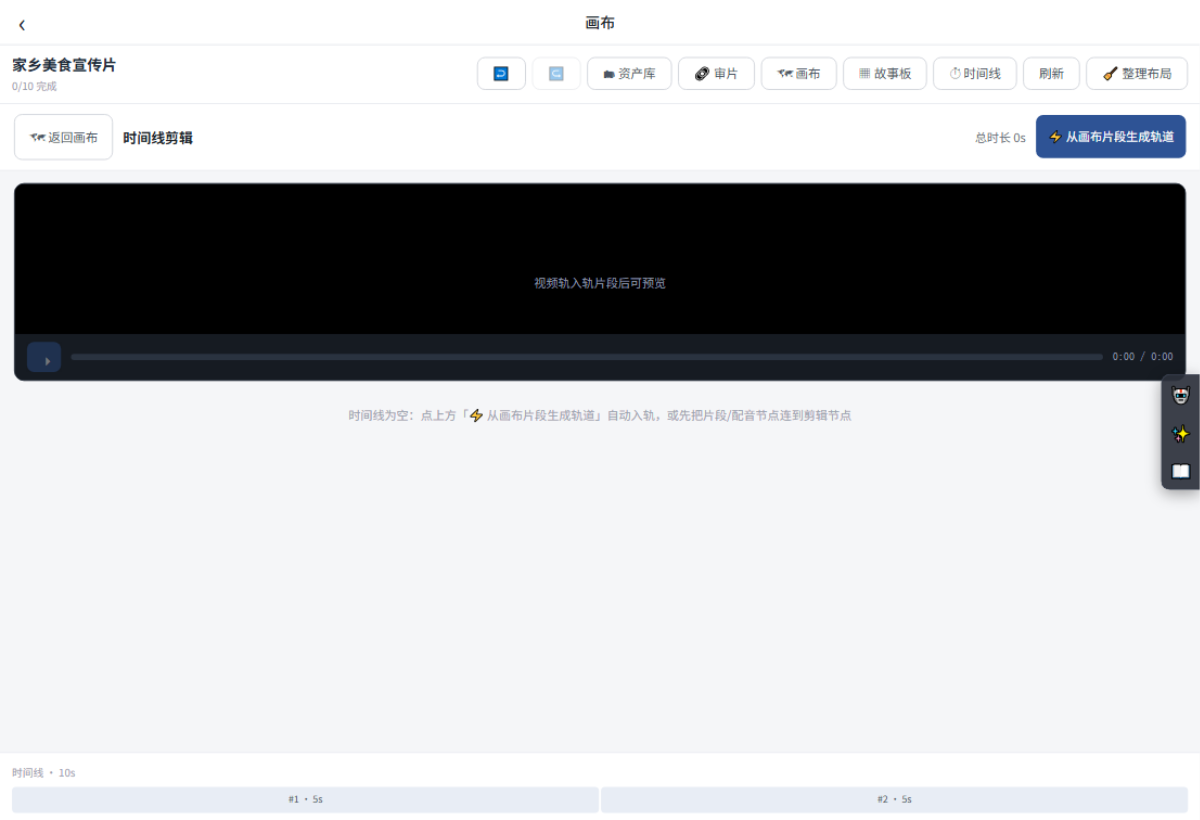Switch to the 故事板 storyboard view
Image resolution: width=1200 pixels, height=820 pixels.
click(x=885, y=73)
